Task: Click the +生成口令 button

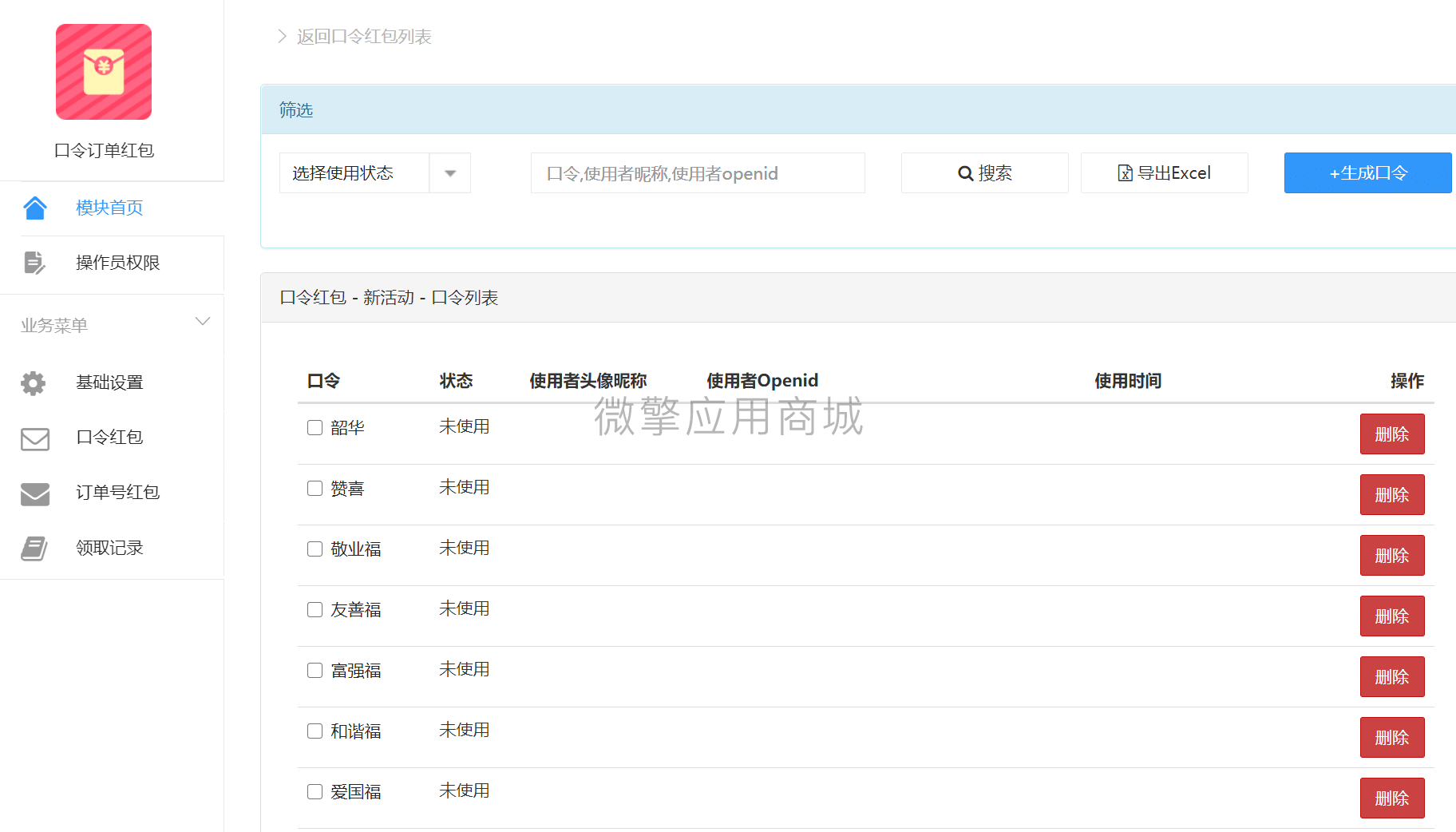Action: click(x=1368, y=173)
